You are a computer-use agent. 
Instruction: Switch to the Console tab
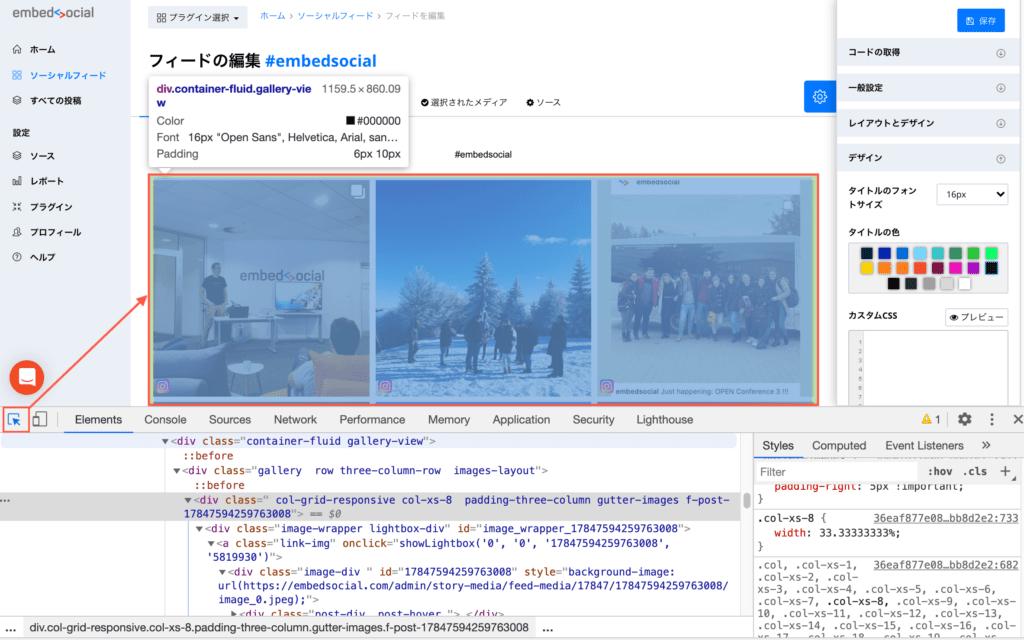[x=165, y=419]
